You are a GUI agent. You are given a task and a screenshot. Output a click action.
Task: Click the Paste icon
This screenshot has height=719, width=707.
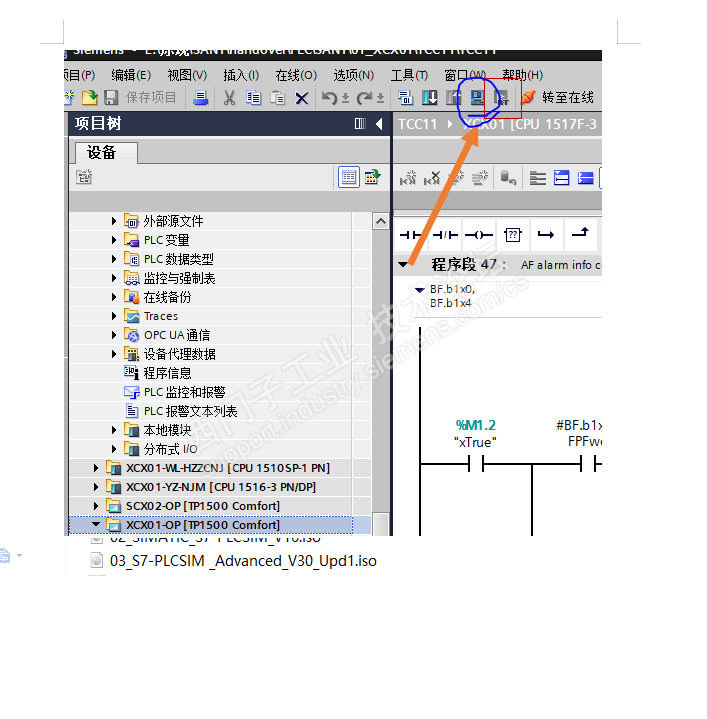pyautogui.click(x=277, y=97)
